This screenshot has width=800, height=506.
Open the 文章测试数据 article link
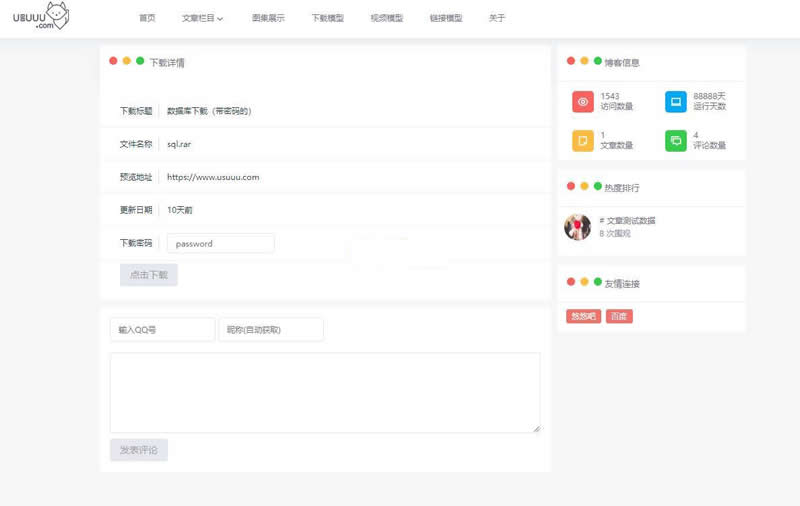click(629, 220)
